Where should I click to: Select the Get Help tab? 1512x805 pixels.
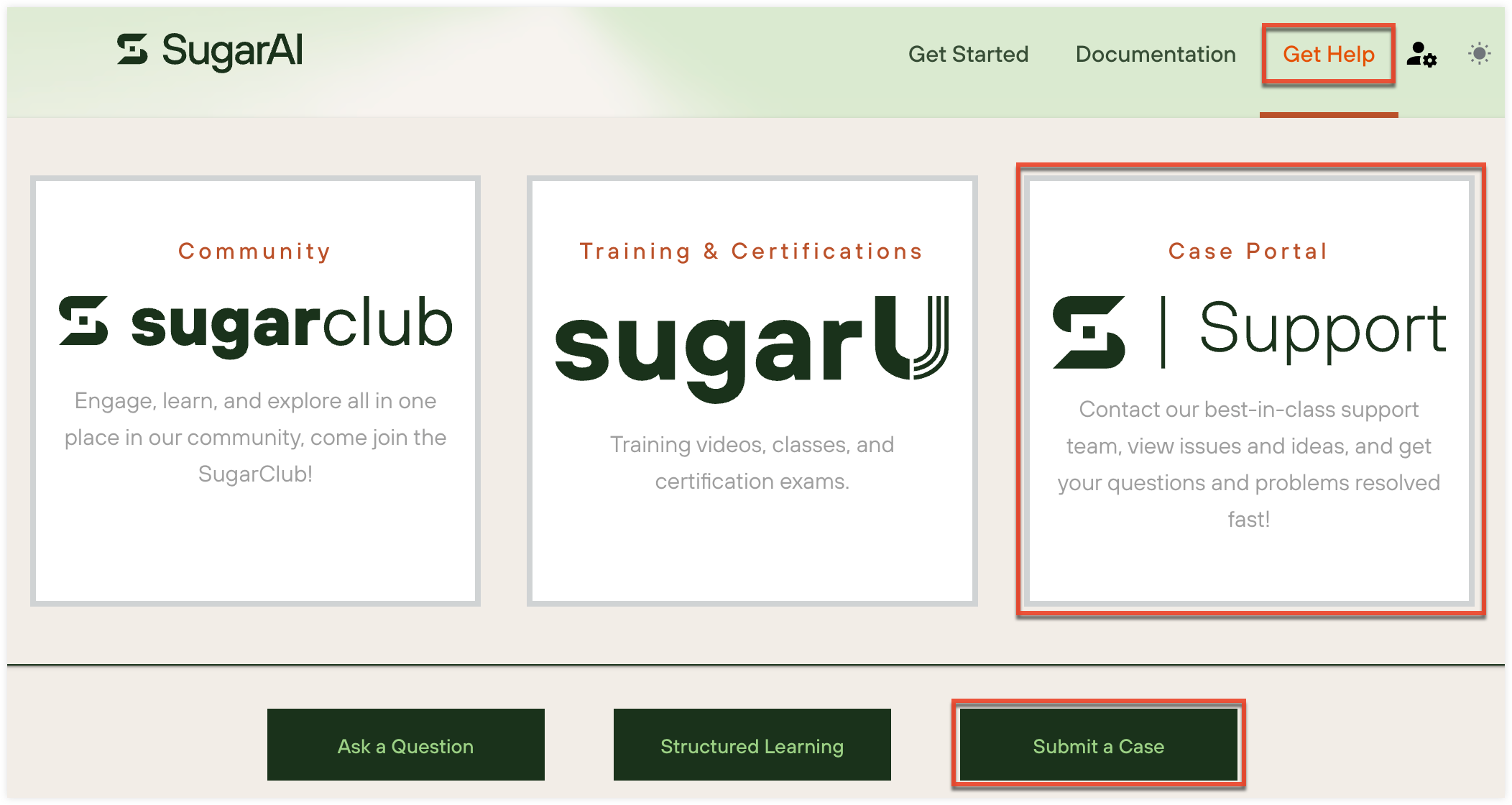1329,55
